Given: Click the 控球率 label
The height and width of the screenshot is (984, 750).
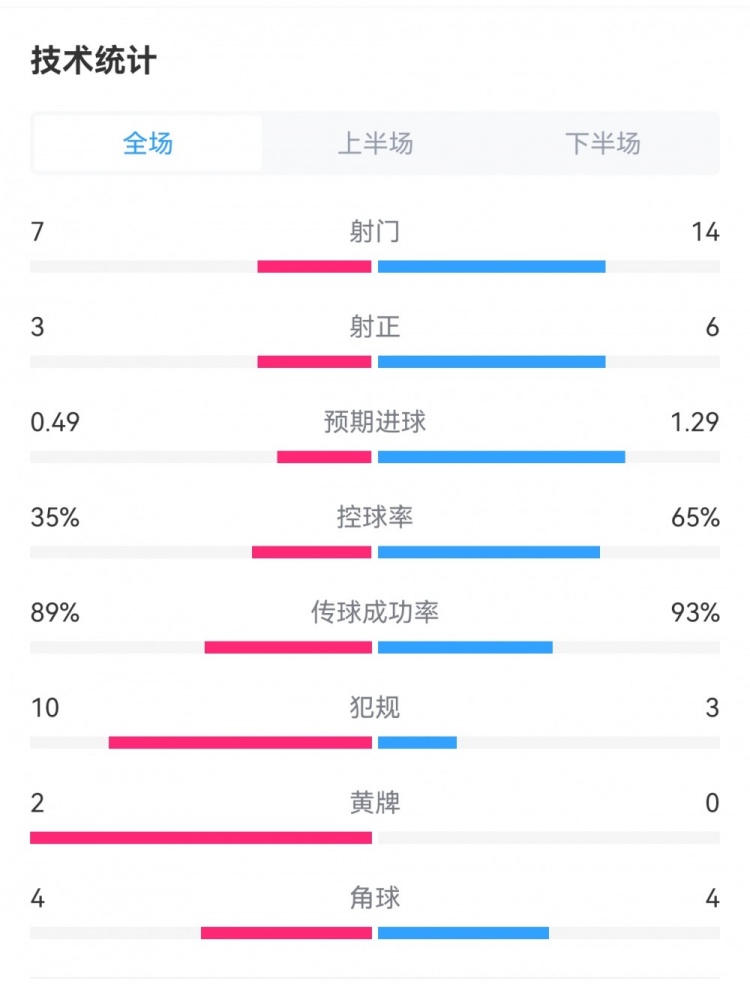Looking at the screenshot, I should [x=375, y=517].
